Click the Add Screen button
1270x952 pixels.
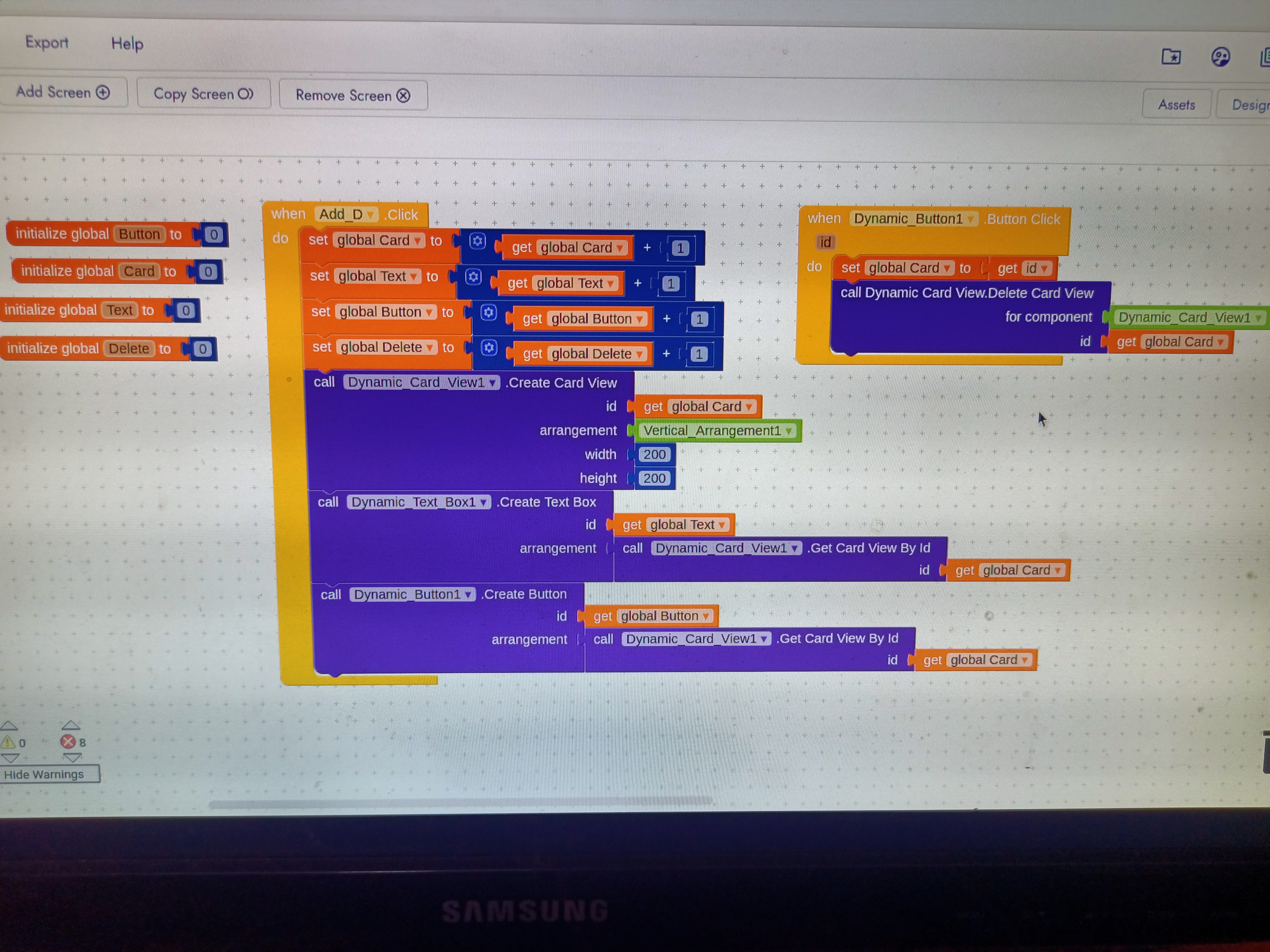63,92
